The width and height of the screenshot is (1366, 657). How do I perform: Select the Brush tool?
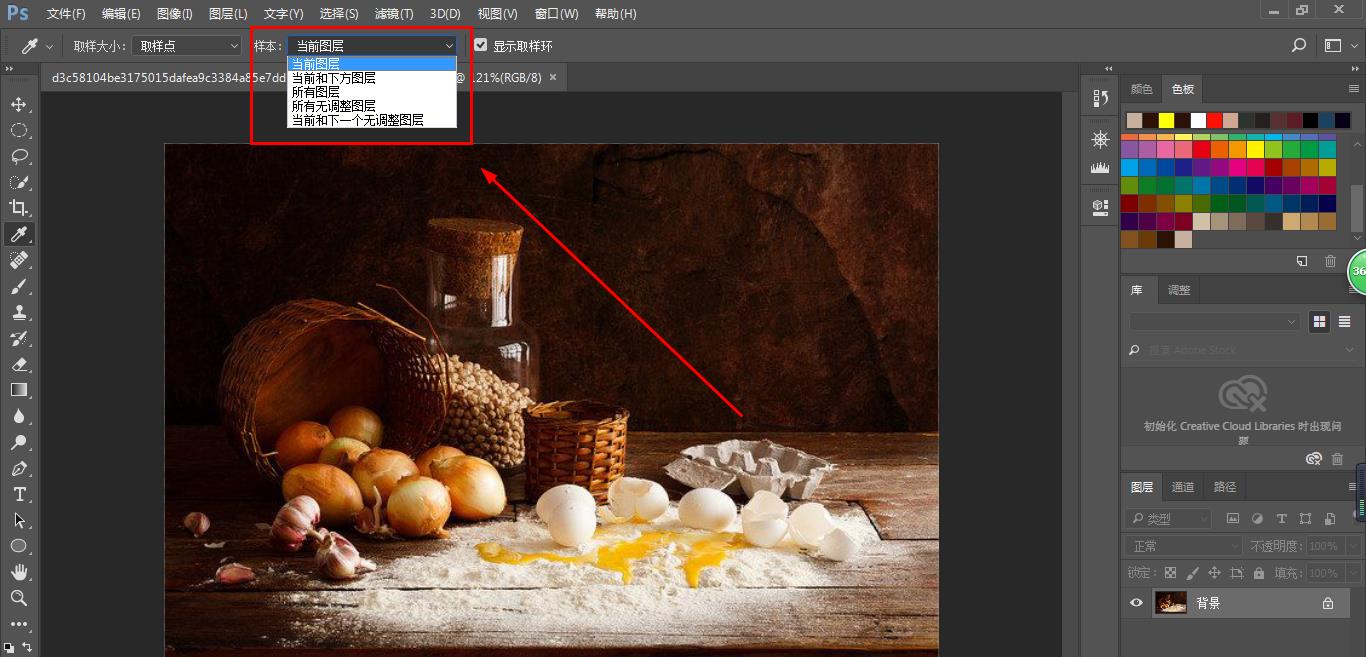point(18,286)
